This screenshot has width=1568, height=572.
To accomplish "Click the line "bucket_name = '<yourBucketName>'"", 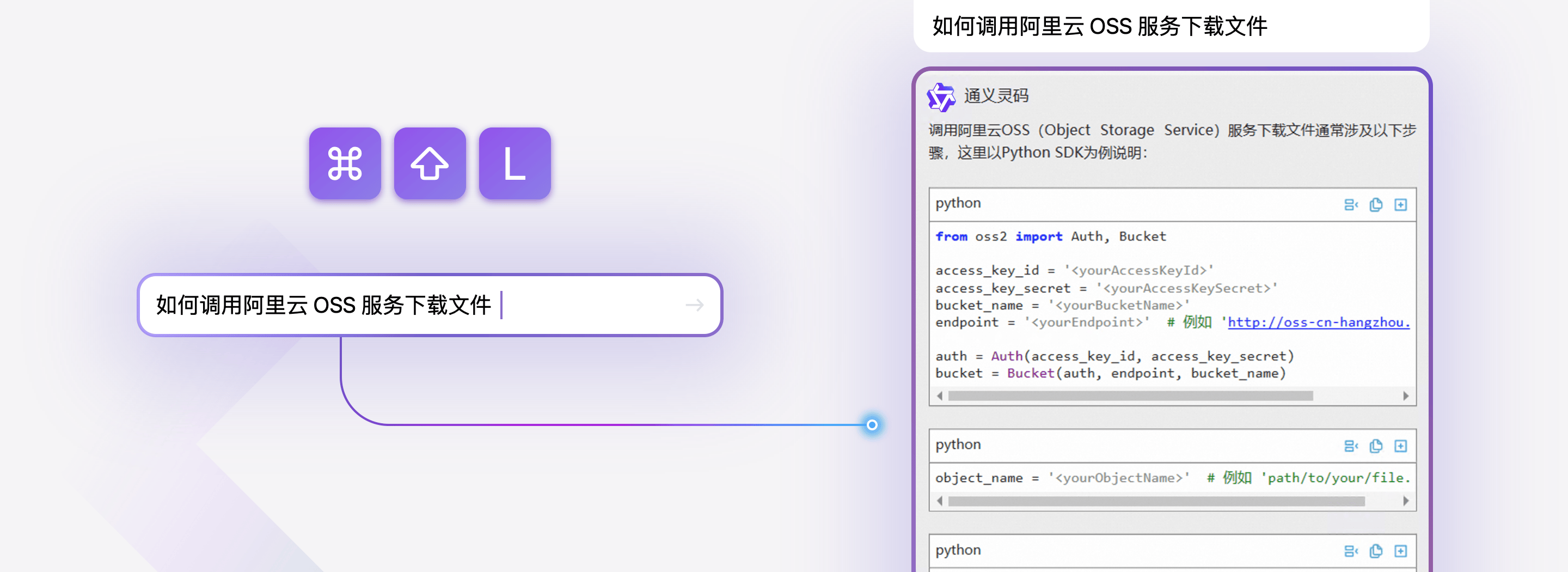I will tap(1062, 305).
